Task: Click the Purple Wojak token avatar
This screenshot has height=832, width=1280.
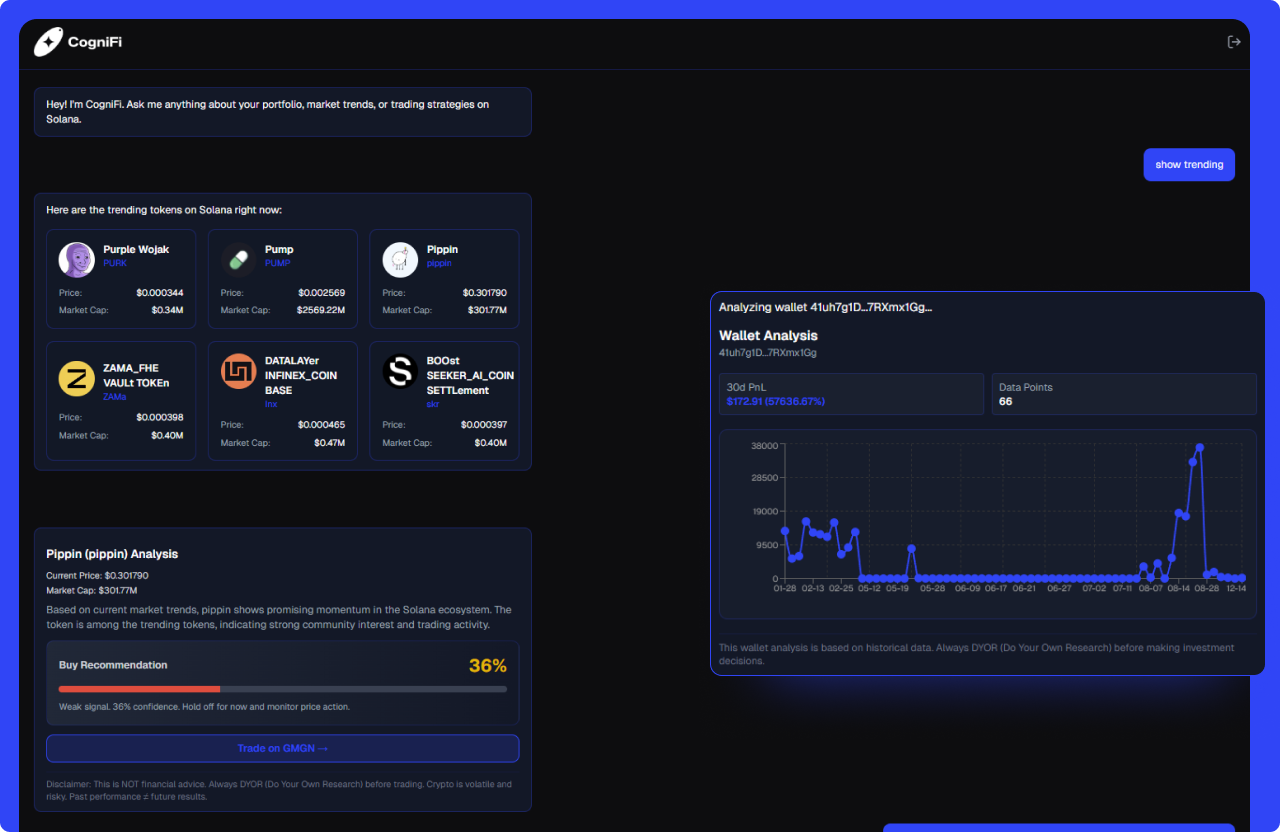Action: [77, 260]
